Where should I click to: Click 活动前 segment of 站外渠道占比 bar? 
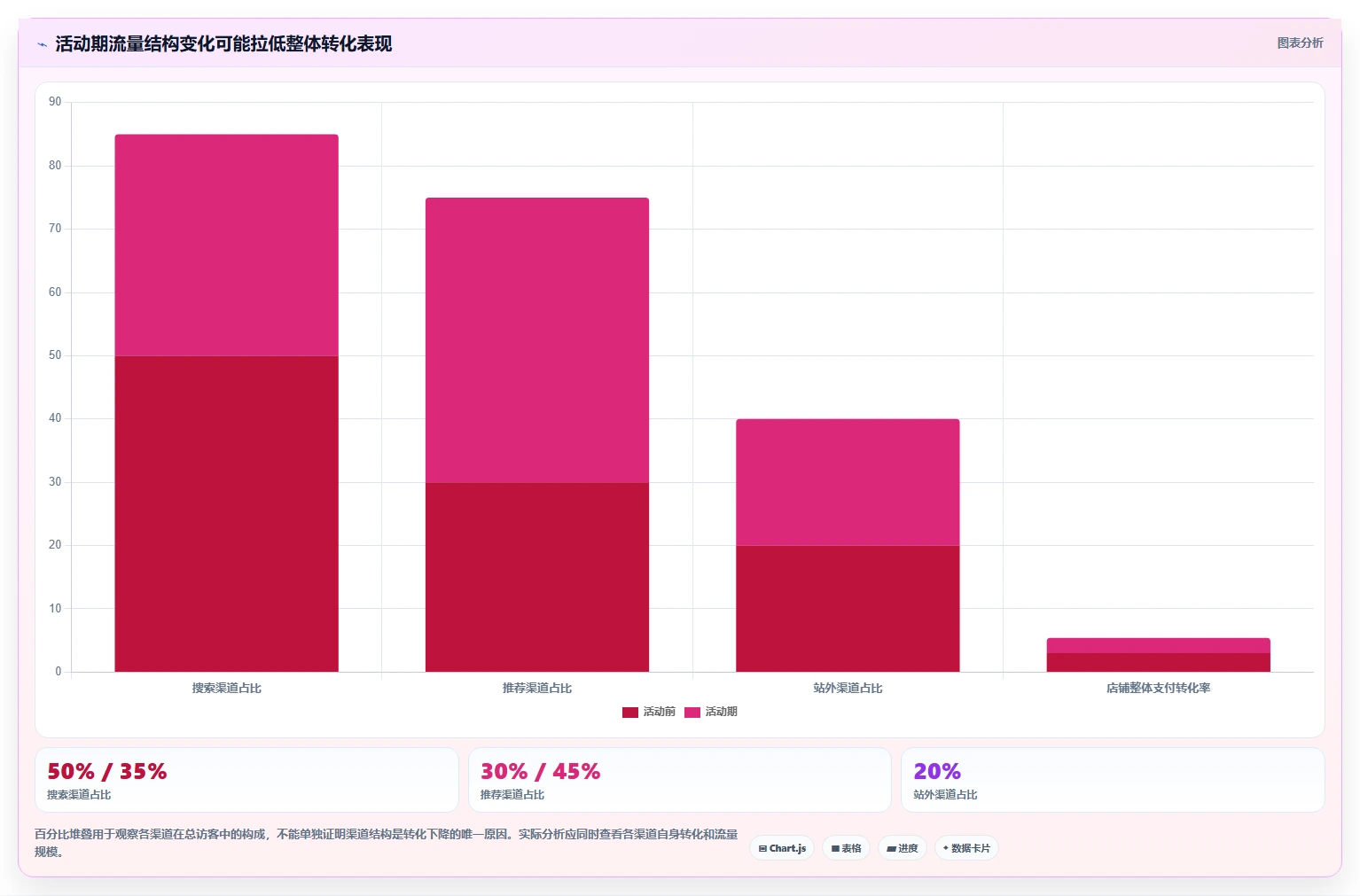848,609
